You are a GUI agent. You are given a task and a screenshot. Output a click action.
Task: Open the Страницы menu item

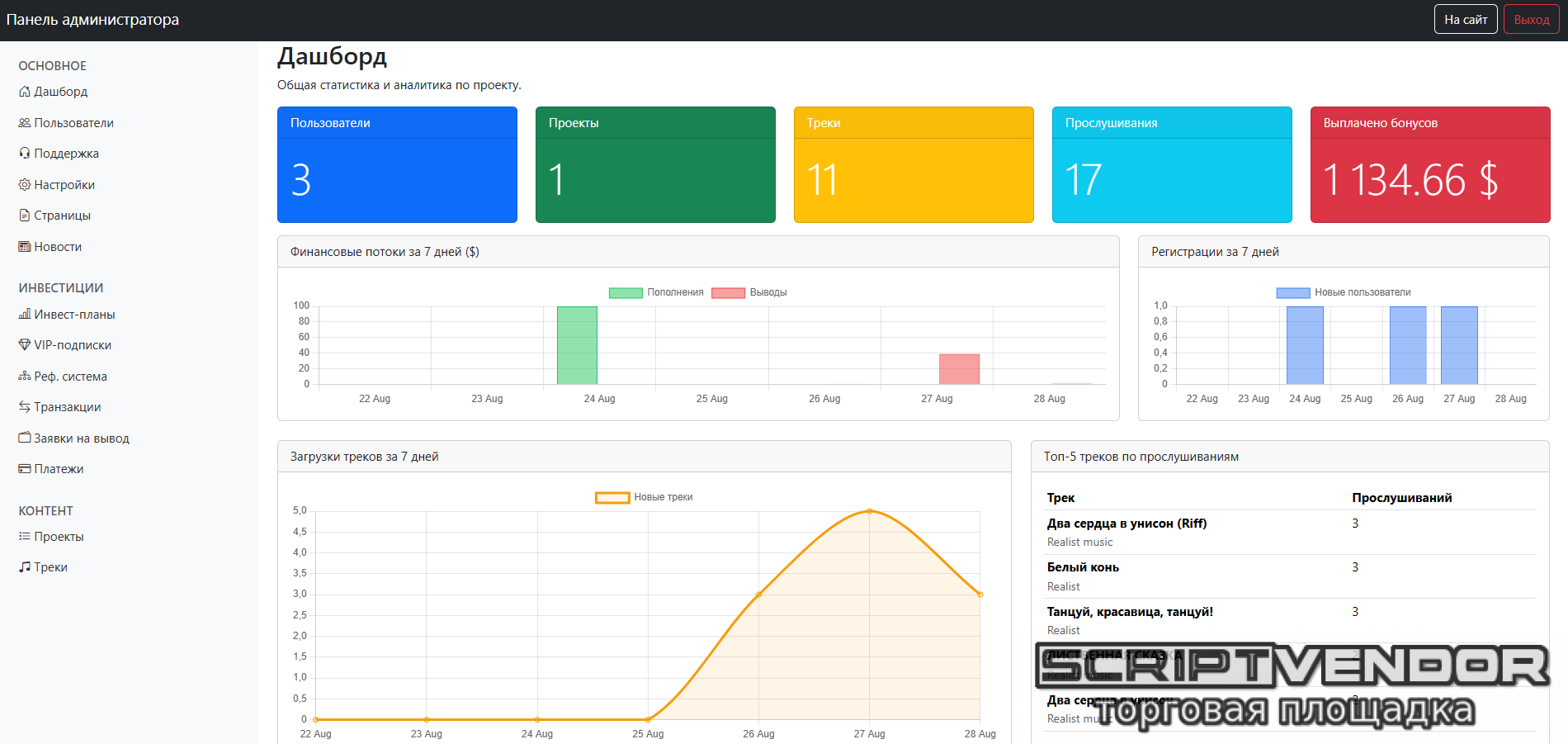[62, 216]
